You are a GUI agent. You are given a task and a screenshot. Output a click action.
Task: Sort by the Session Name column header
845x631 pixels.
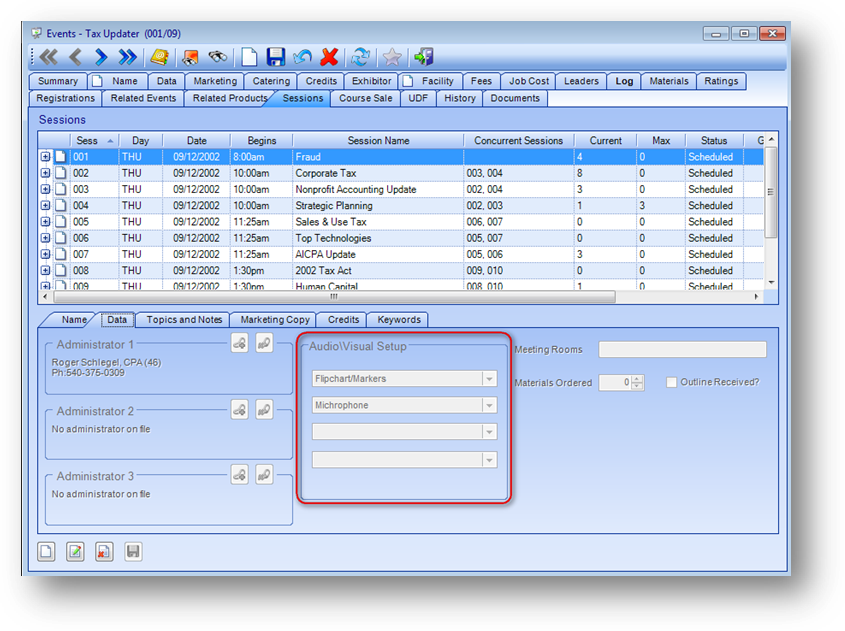coord(378,141)
